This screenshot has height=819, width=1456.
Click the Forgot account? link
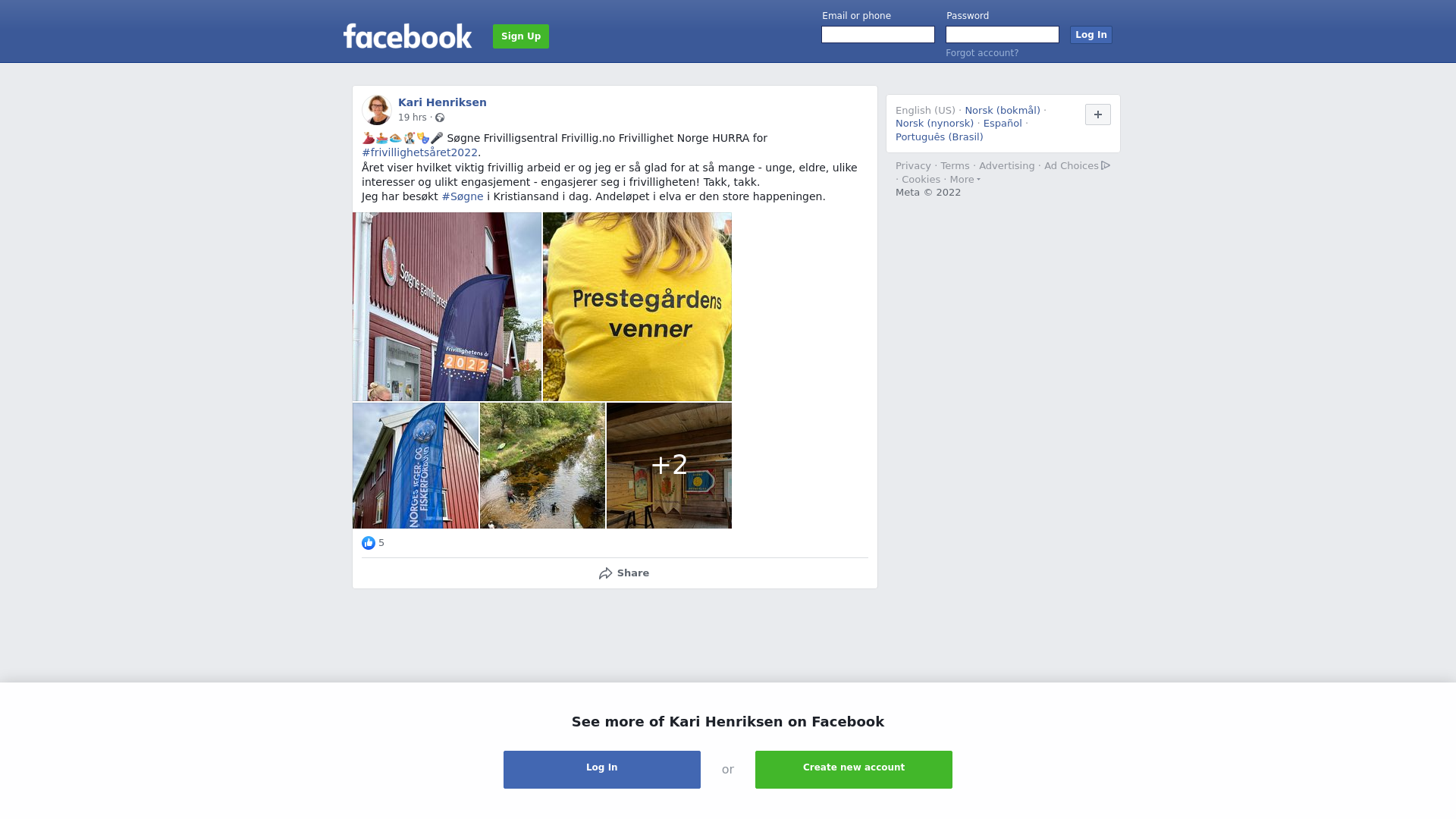[982, 53]
